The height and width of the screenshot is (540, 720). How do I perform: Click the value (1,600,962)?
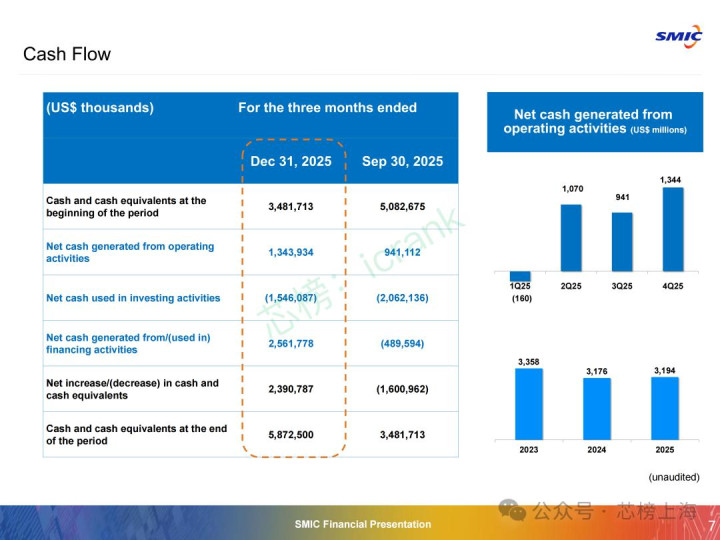(403, 389)
